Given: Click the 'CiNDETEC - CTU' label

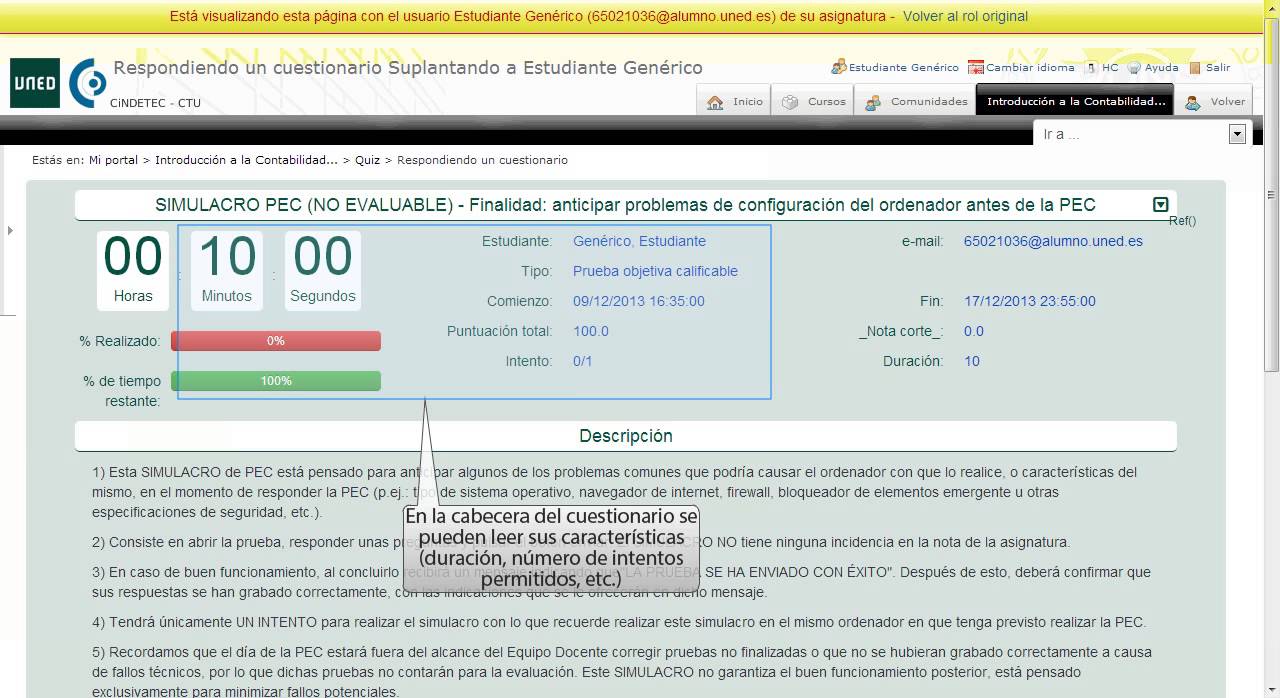Looking at the screenshot, I should point(155,103).
